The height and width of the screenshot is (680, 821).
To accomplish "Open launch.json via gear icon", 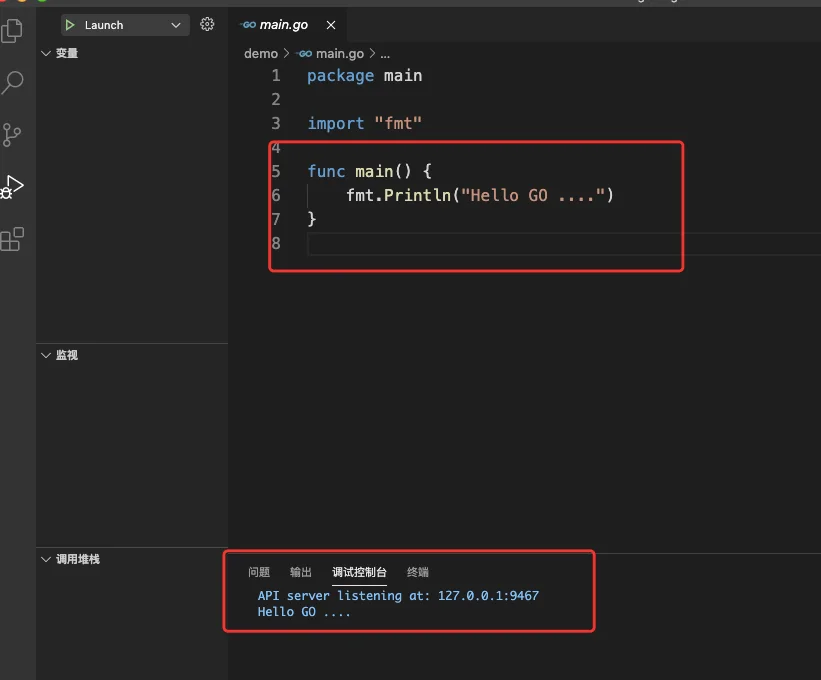I will 207,24.
